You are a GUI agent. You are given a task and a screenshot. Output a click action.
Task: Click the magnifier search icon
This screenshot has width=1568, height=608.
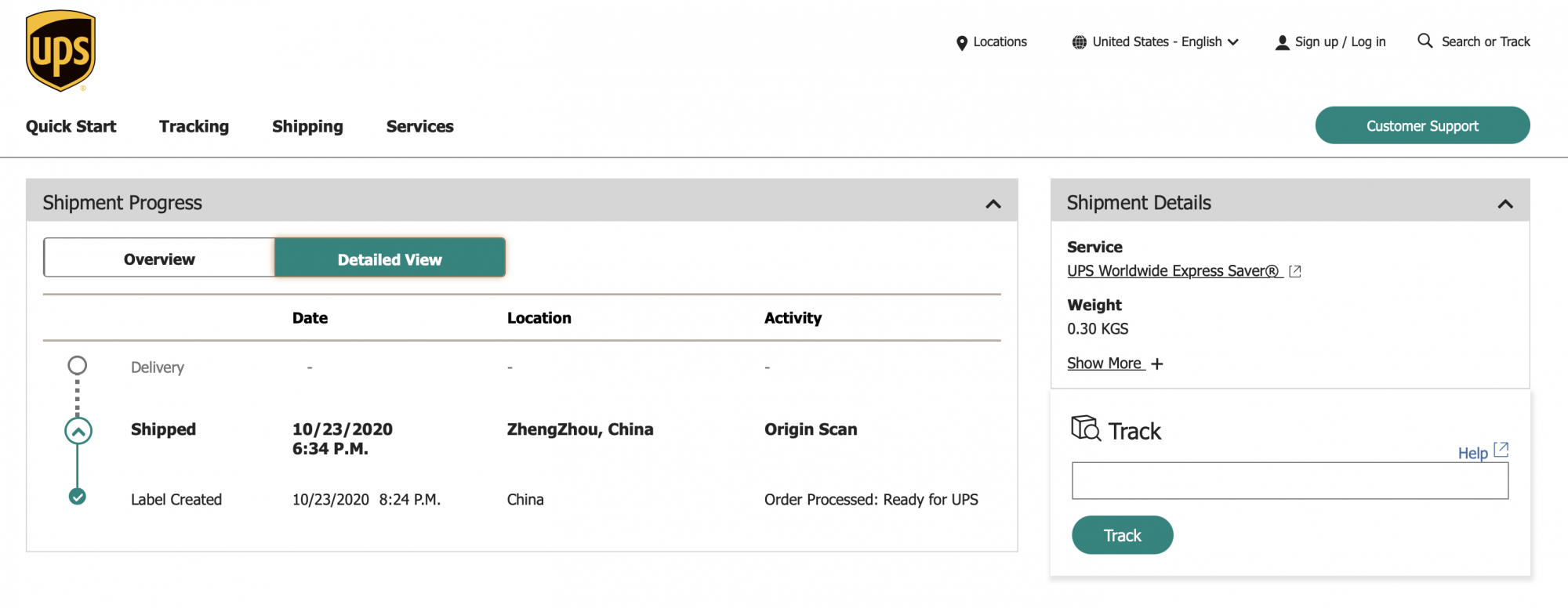click(1425, 41)
